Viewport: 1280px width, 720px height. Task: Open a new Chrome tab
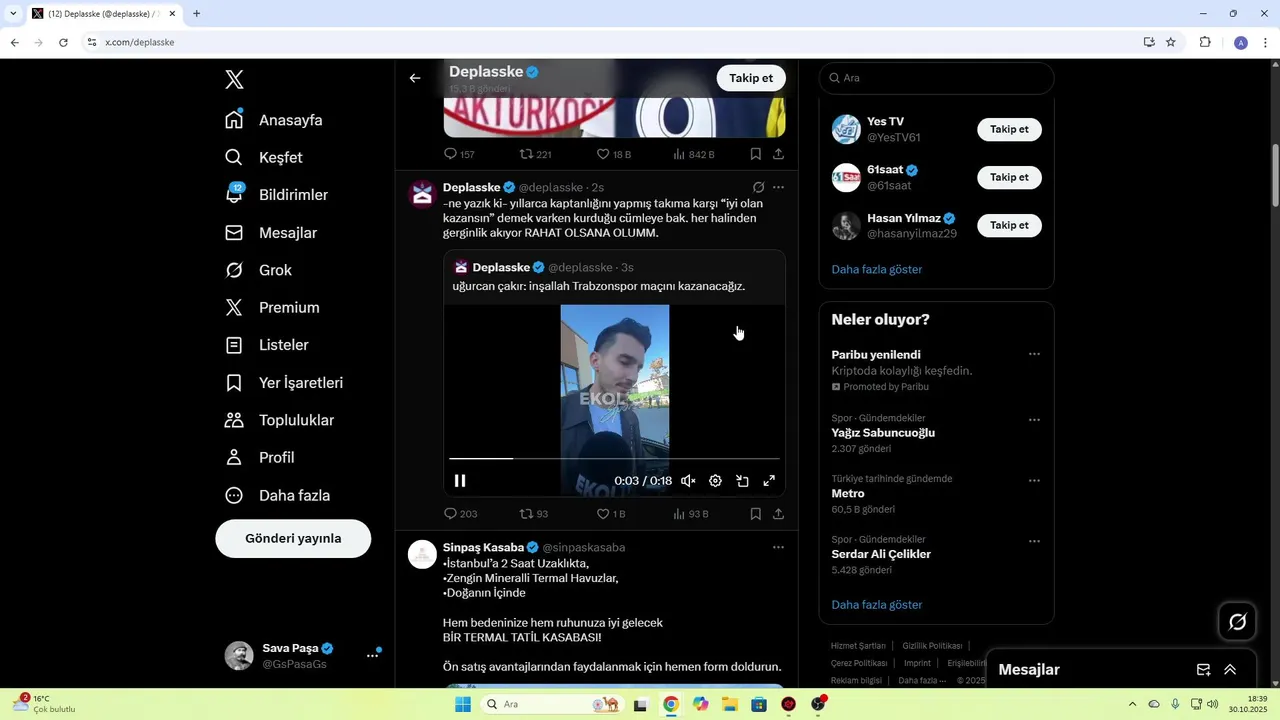click(x=196, y=13)
